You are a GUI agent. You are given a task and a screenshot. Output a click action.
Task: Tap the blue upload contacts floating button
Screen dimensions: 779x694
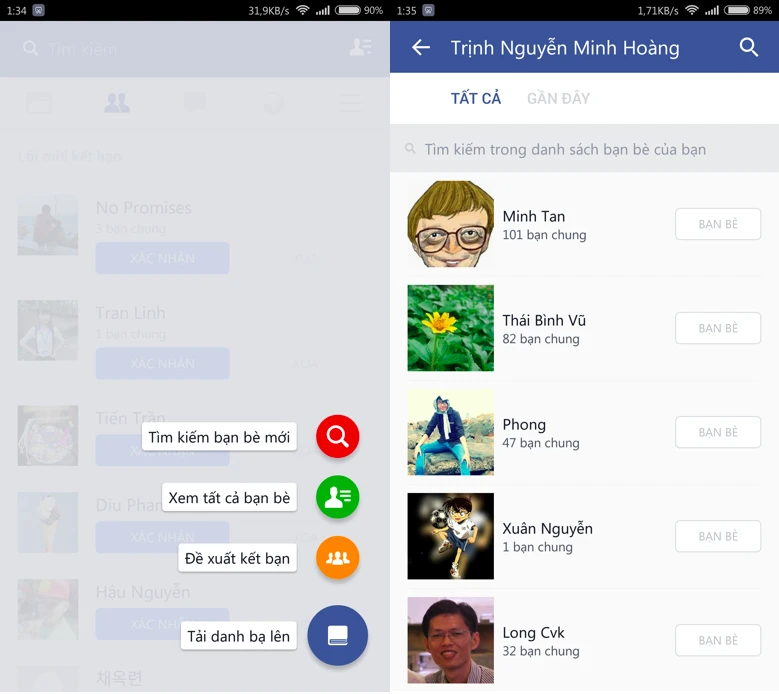337,635
